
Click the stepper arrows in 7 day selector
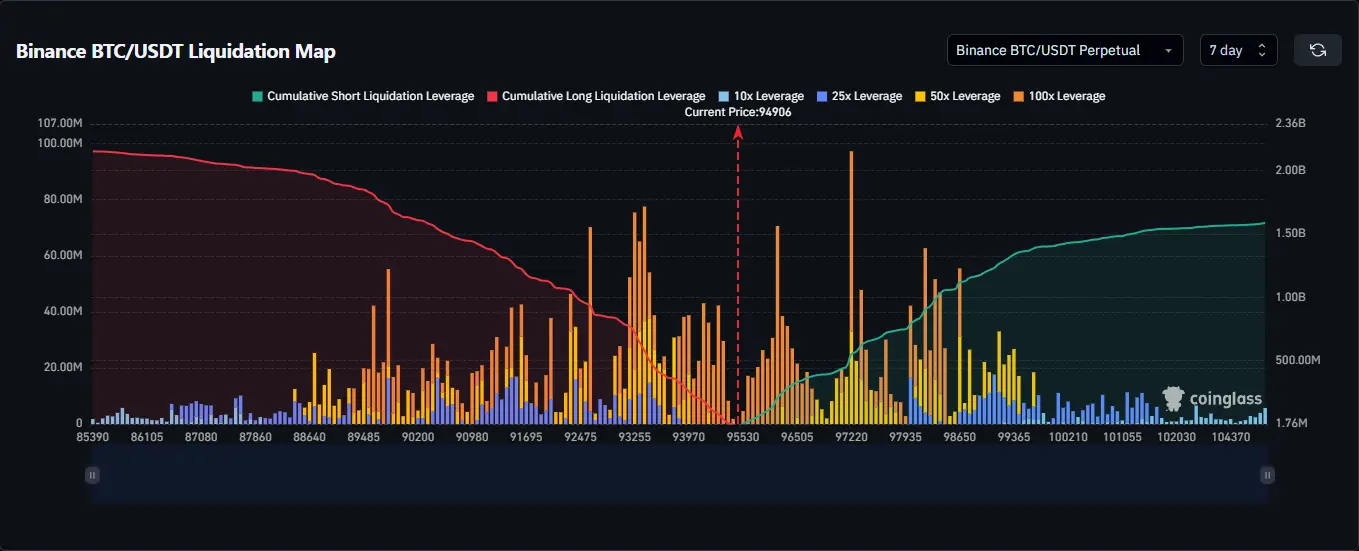point(1262,50)
